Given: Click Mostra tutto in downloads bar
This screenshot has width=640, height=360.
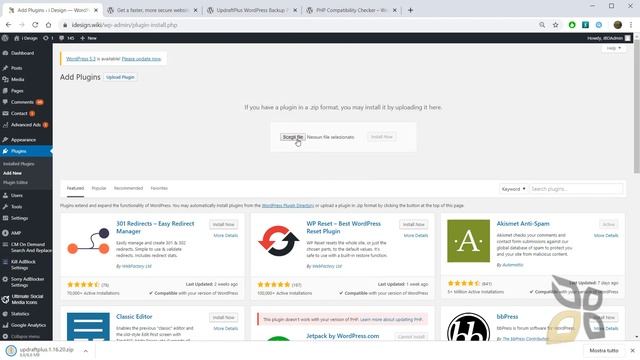Looking at the screenshot, I should 604,351.
